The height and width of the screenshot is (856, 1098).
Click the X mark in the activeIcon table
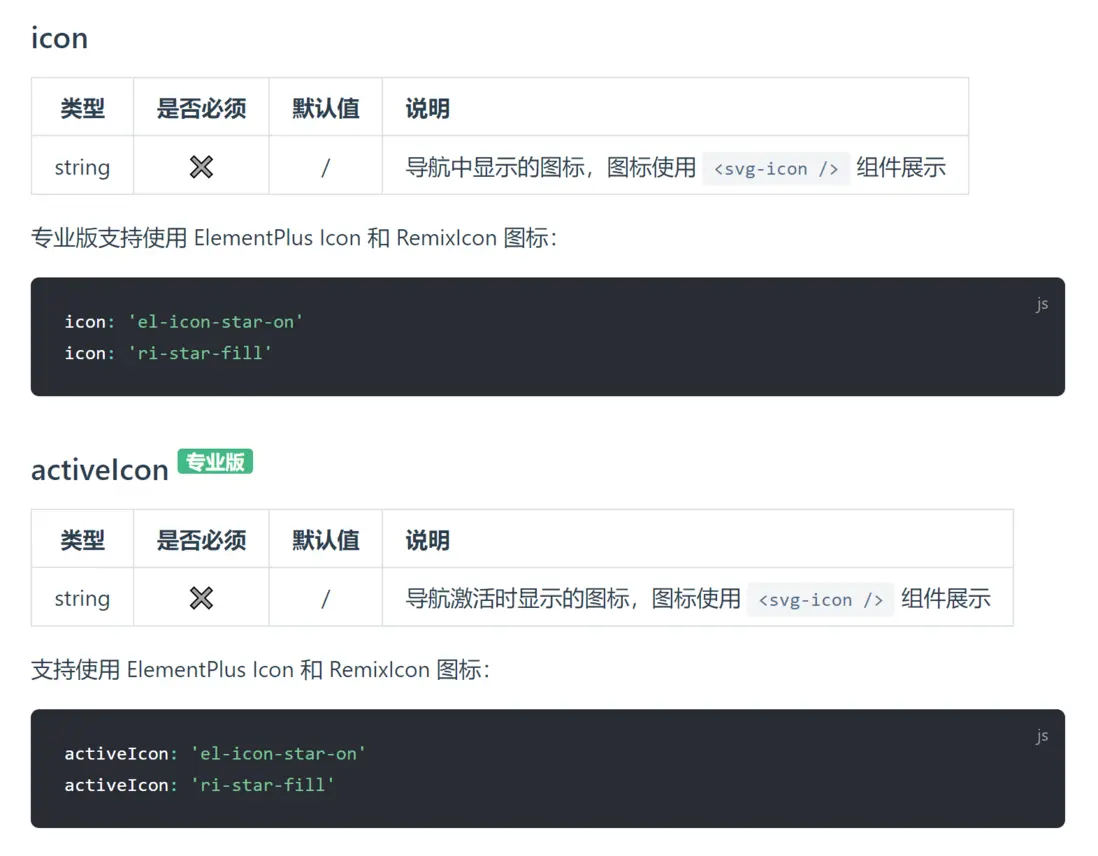201,598
